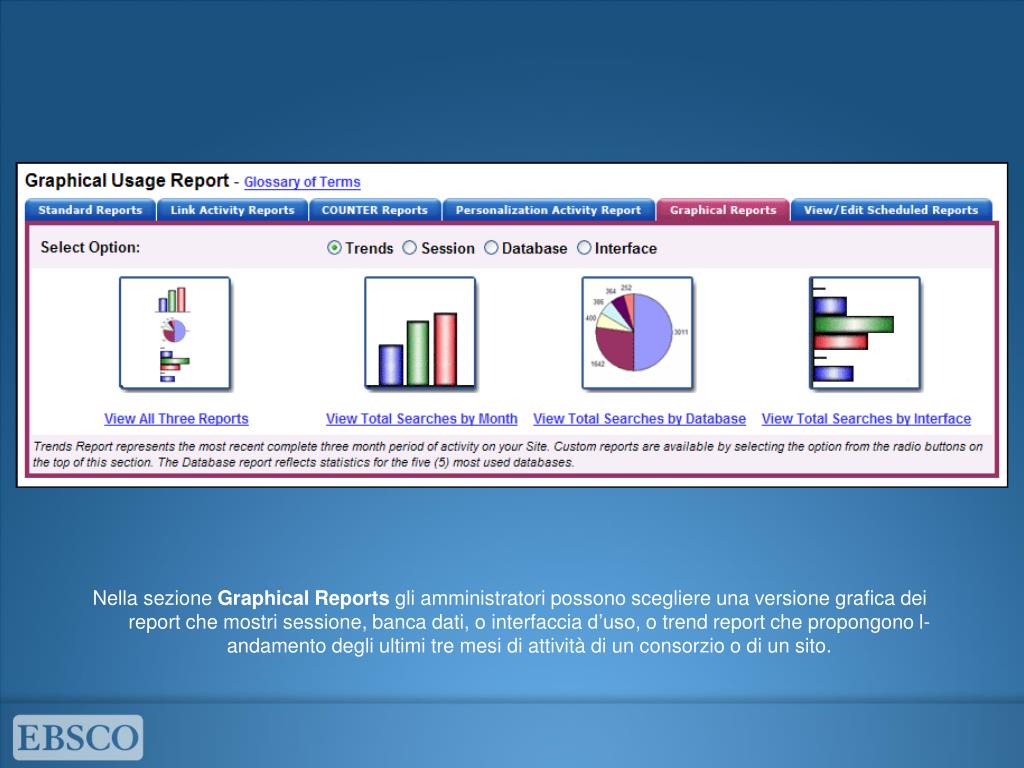1024x768 pixels.
Task: Click the Graphical Usage Report heading
Action: click(x=127, y=181)
